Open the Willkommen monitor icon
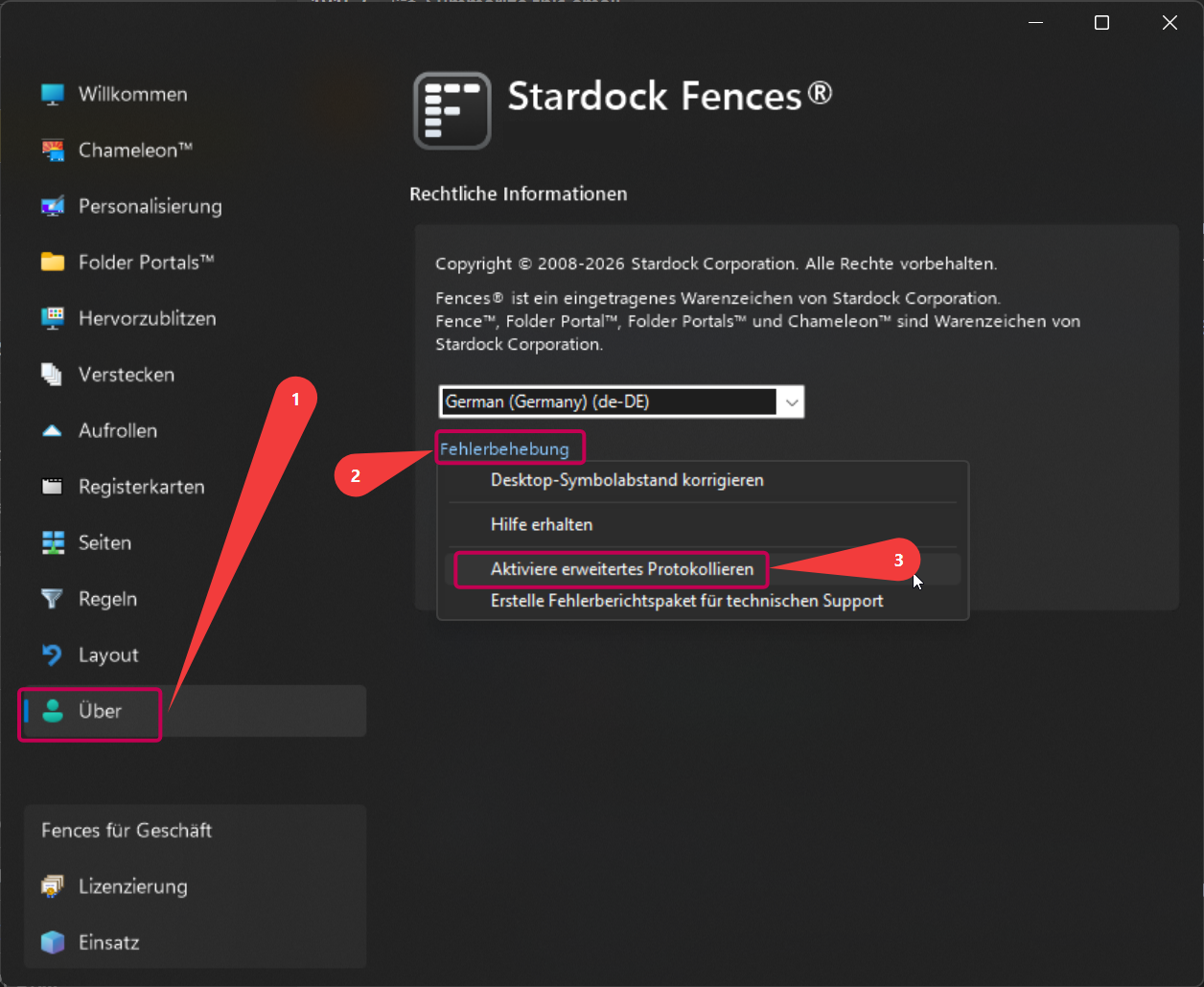 [53, 94]
